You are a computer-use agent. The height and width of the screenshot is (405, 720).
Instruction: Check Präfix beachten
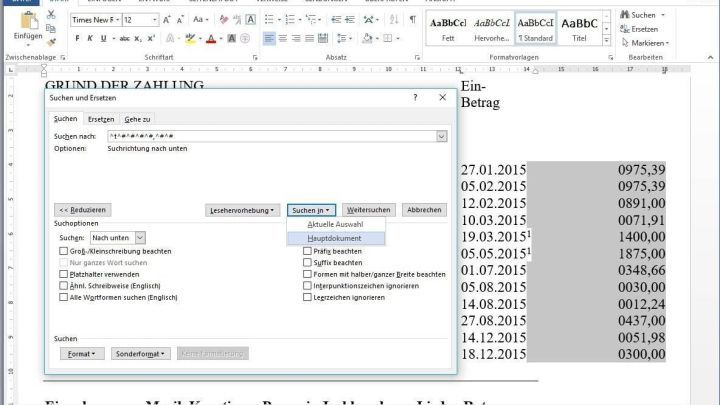pyautogui.click(x=307, y=251)
